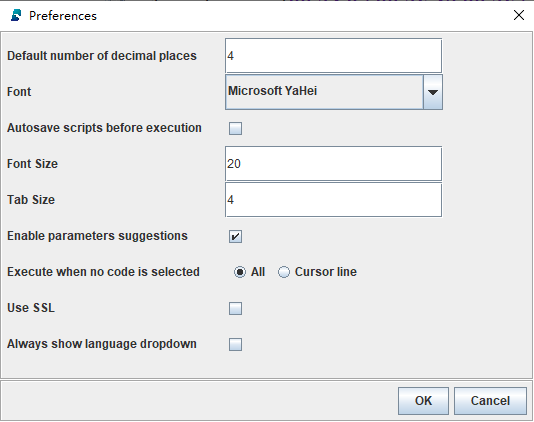The image size is (534, 422).
Task: Close the Preferences dialog with X
Action: [x=519, y=15]
